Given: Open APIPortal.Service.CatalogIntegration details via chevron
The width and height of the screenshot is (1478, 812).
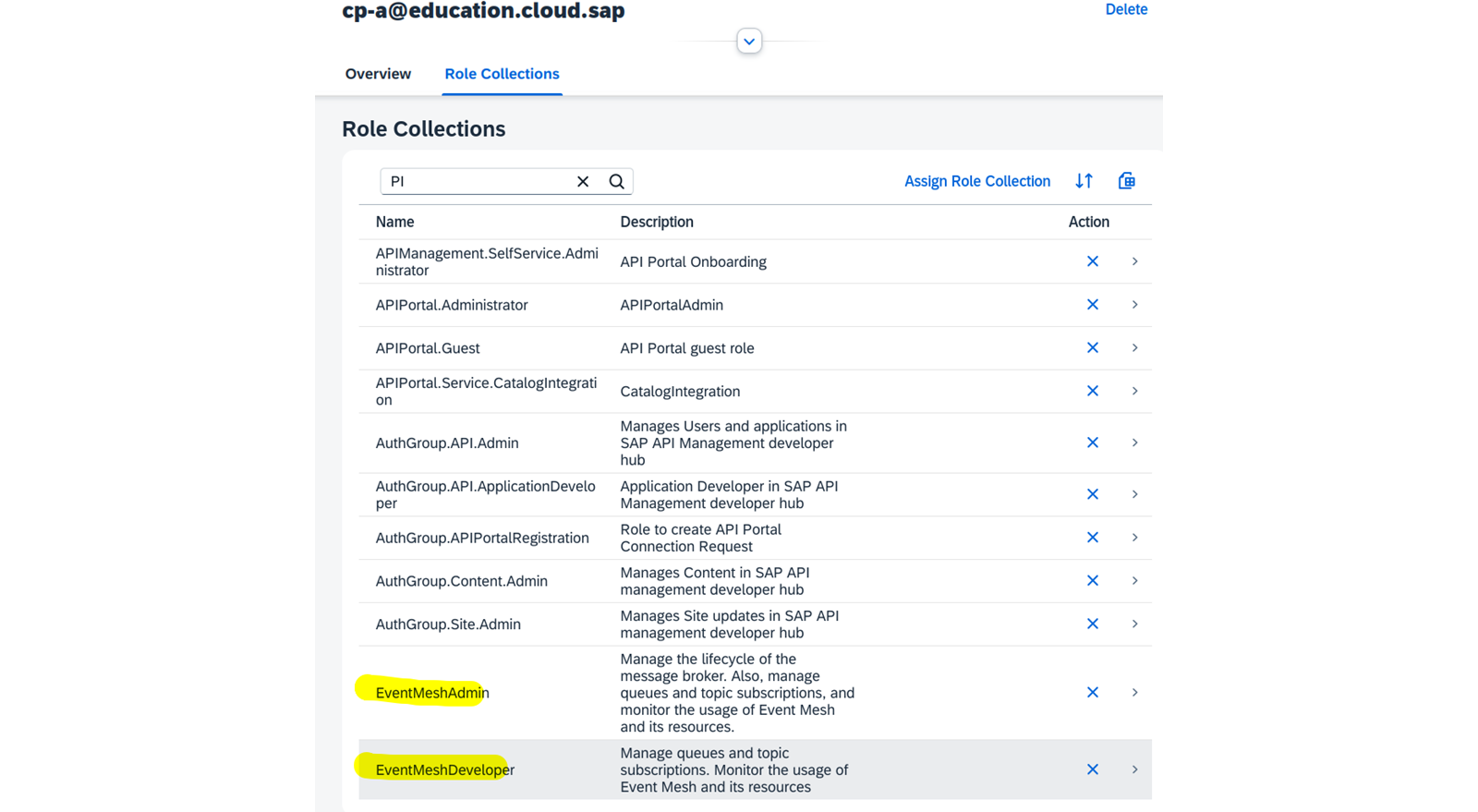Looking at the screenshot, I should [x=1134, y=391].
